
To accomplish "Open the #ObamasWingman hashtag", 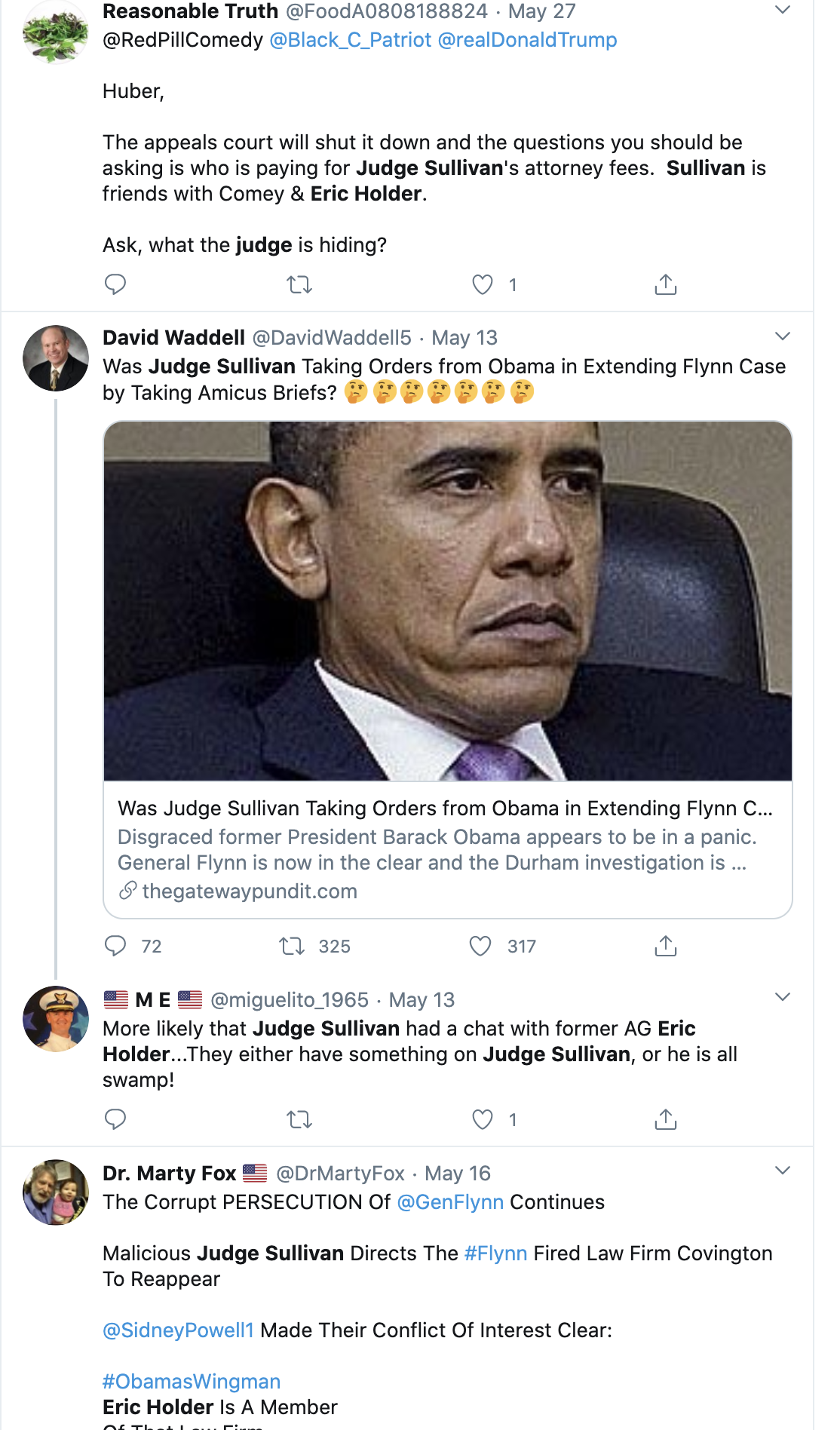I will point(192,1381).
